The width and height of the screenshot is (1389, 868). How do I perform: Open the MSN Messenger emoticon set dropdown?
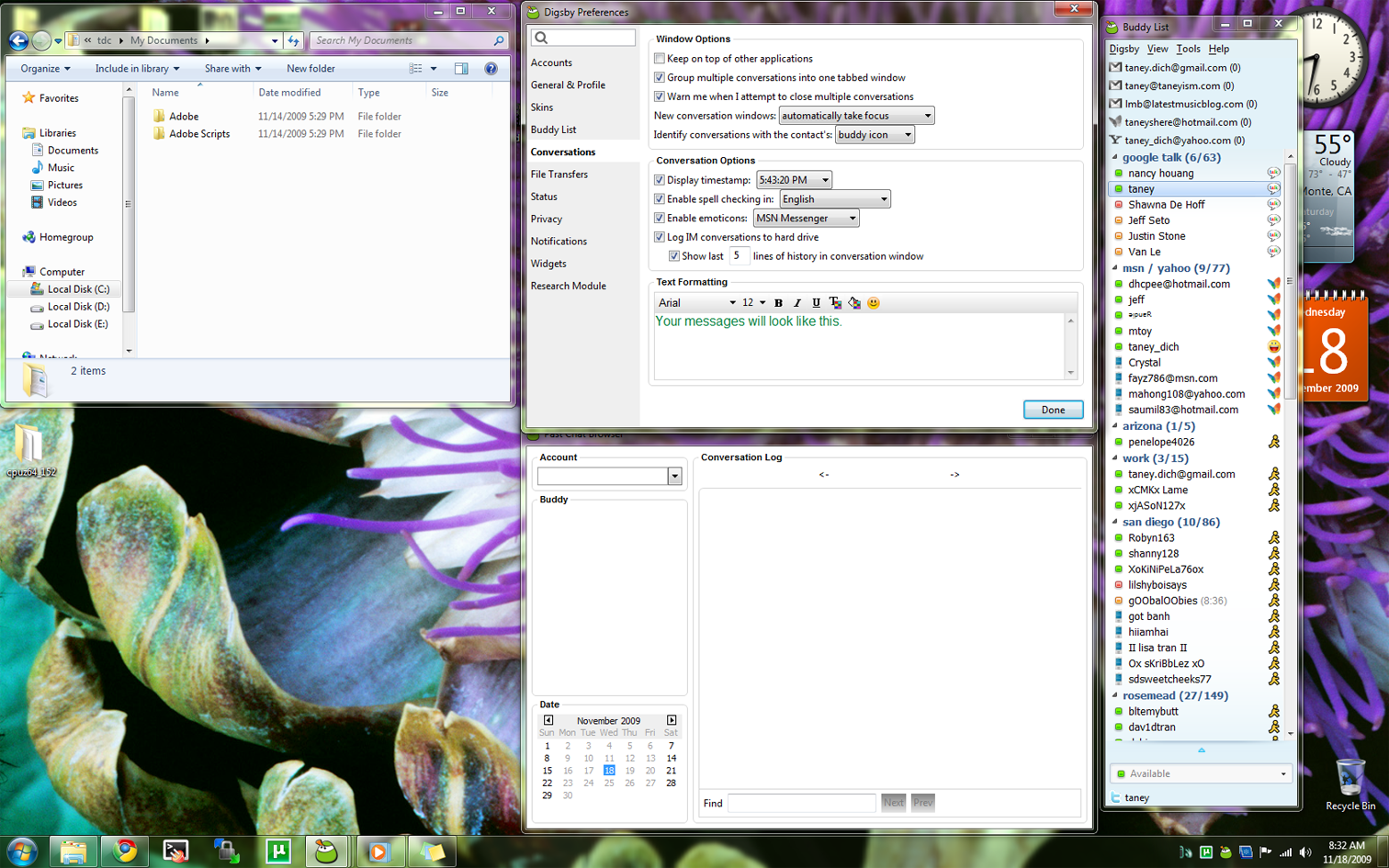[806, 219]
